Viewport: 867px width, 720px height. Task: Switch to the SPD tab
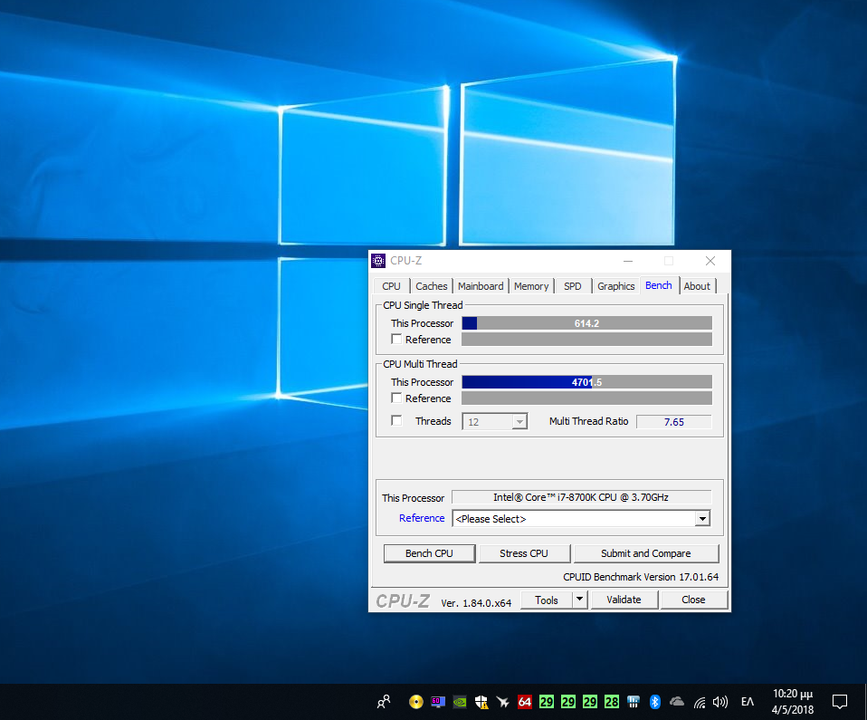(572, 286)
